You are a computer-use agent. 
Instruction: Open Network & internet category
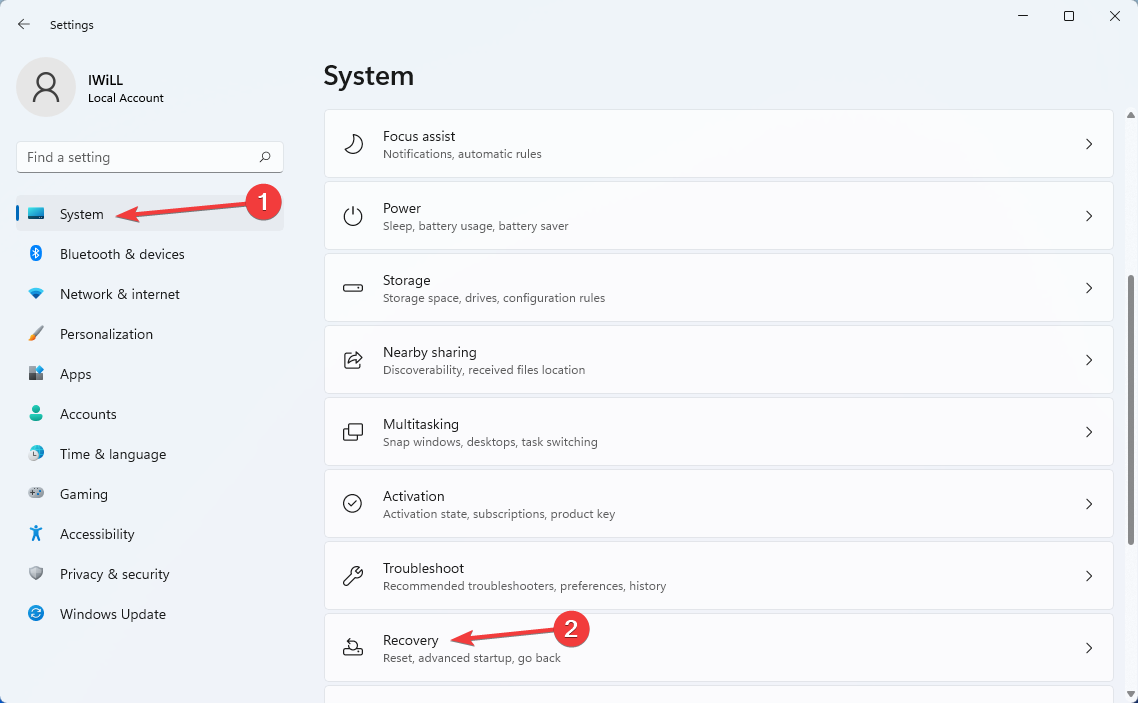coord(120,294)
